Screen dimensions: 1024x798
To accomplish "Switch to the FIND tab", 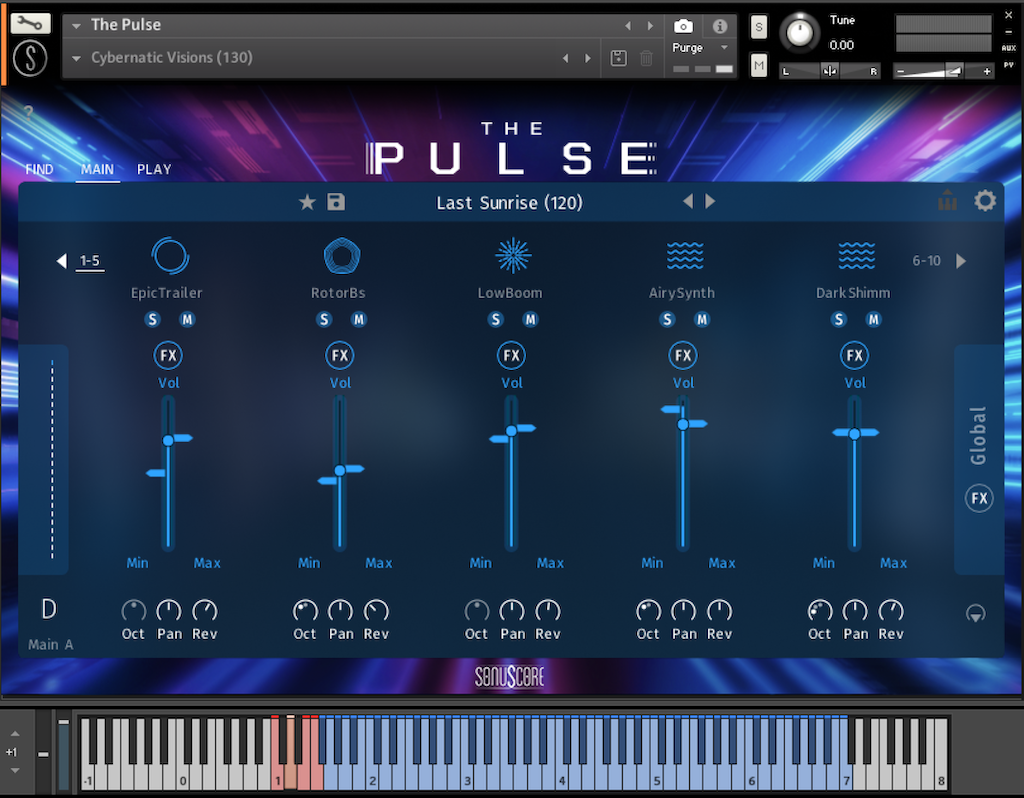I will click(39, 170).
